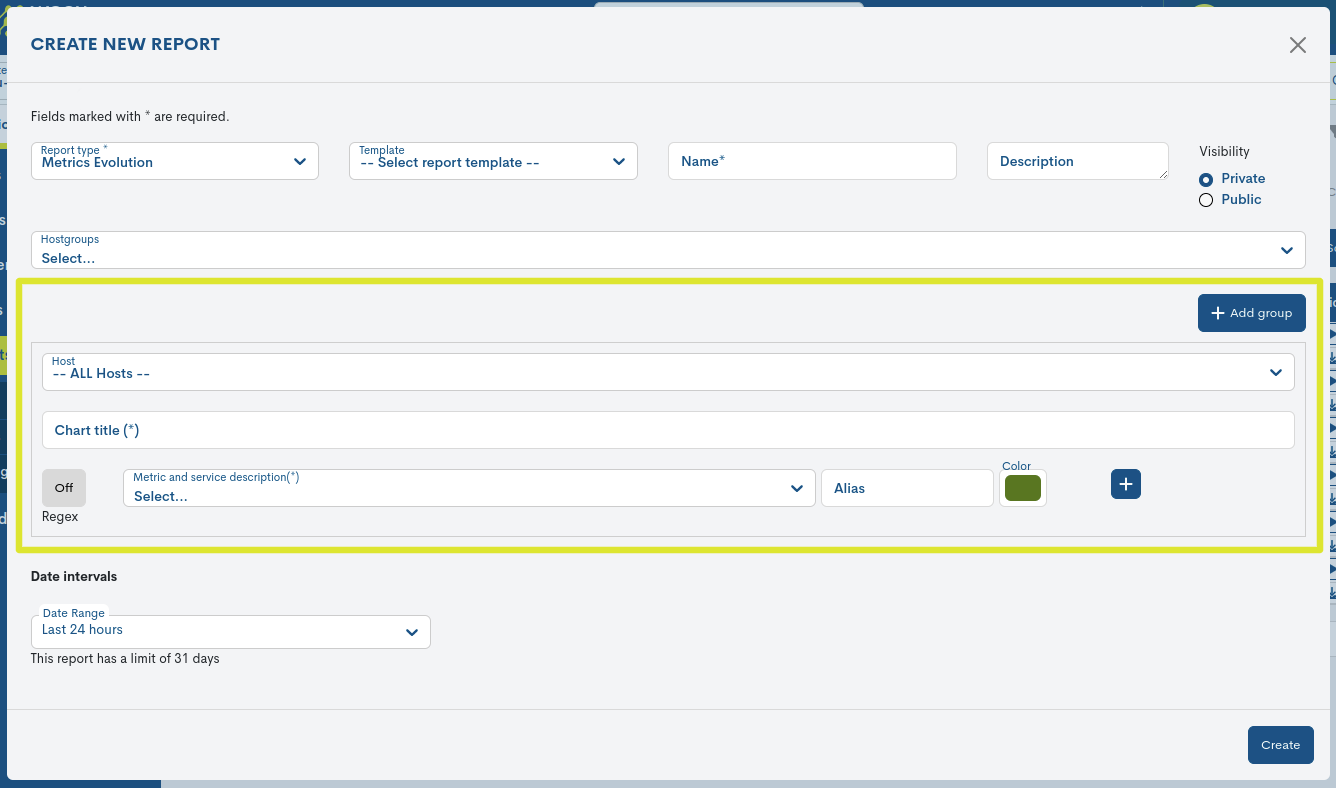This screenshot has height=788, width=1336.
Task: Open the report Template dropdown
Action: pos(493,161)
